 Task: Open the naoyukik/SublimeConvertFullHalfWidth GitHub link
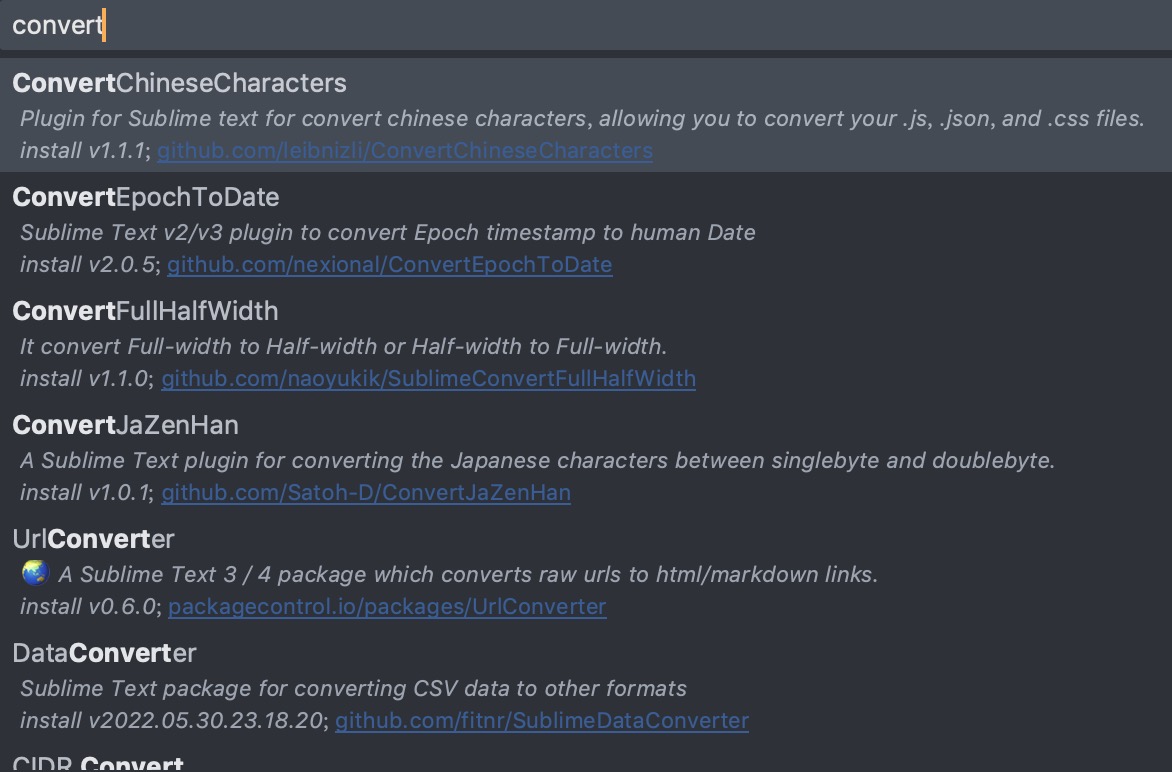pyautogui.click(x=428, y=379)
